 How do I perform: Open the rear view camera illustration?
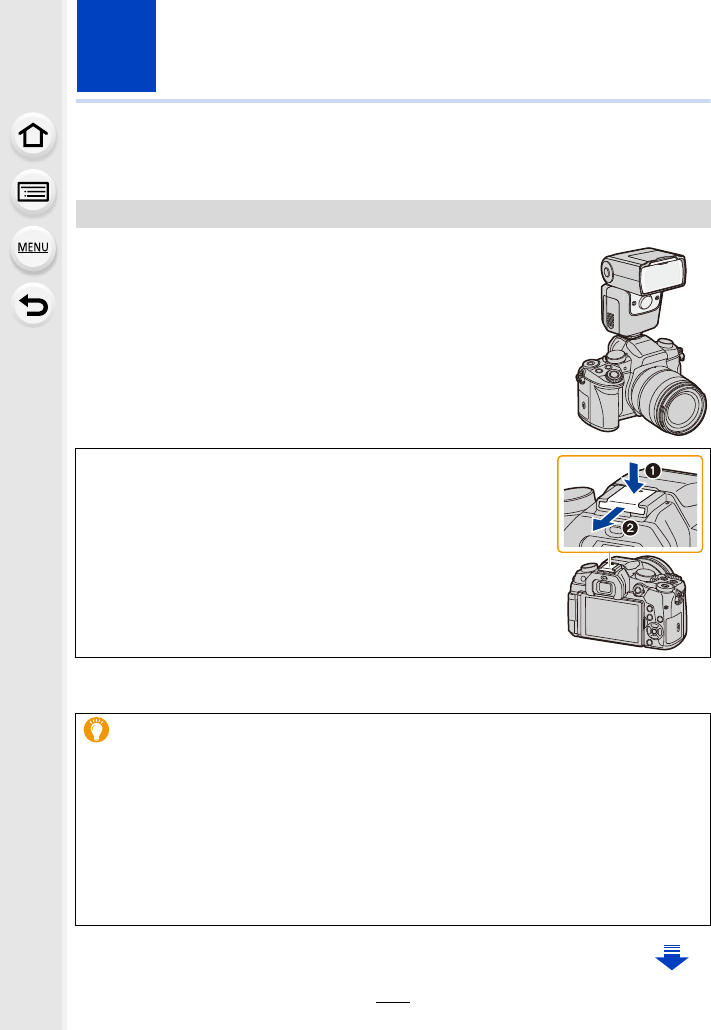click(628, 603)
